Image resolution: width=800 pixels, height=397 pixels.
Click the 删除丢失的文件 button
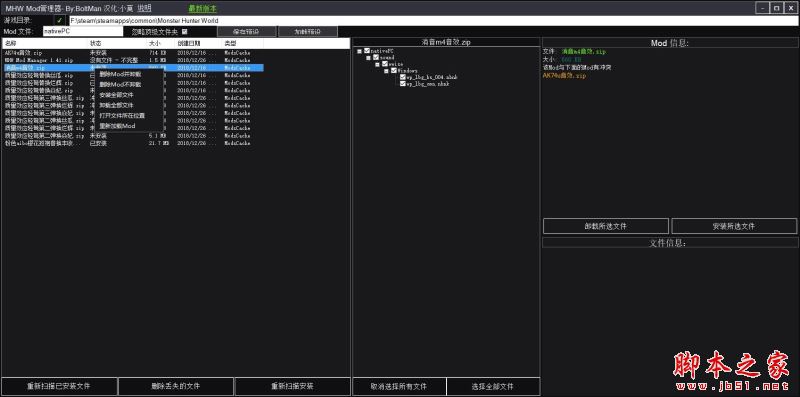[176, 386]
